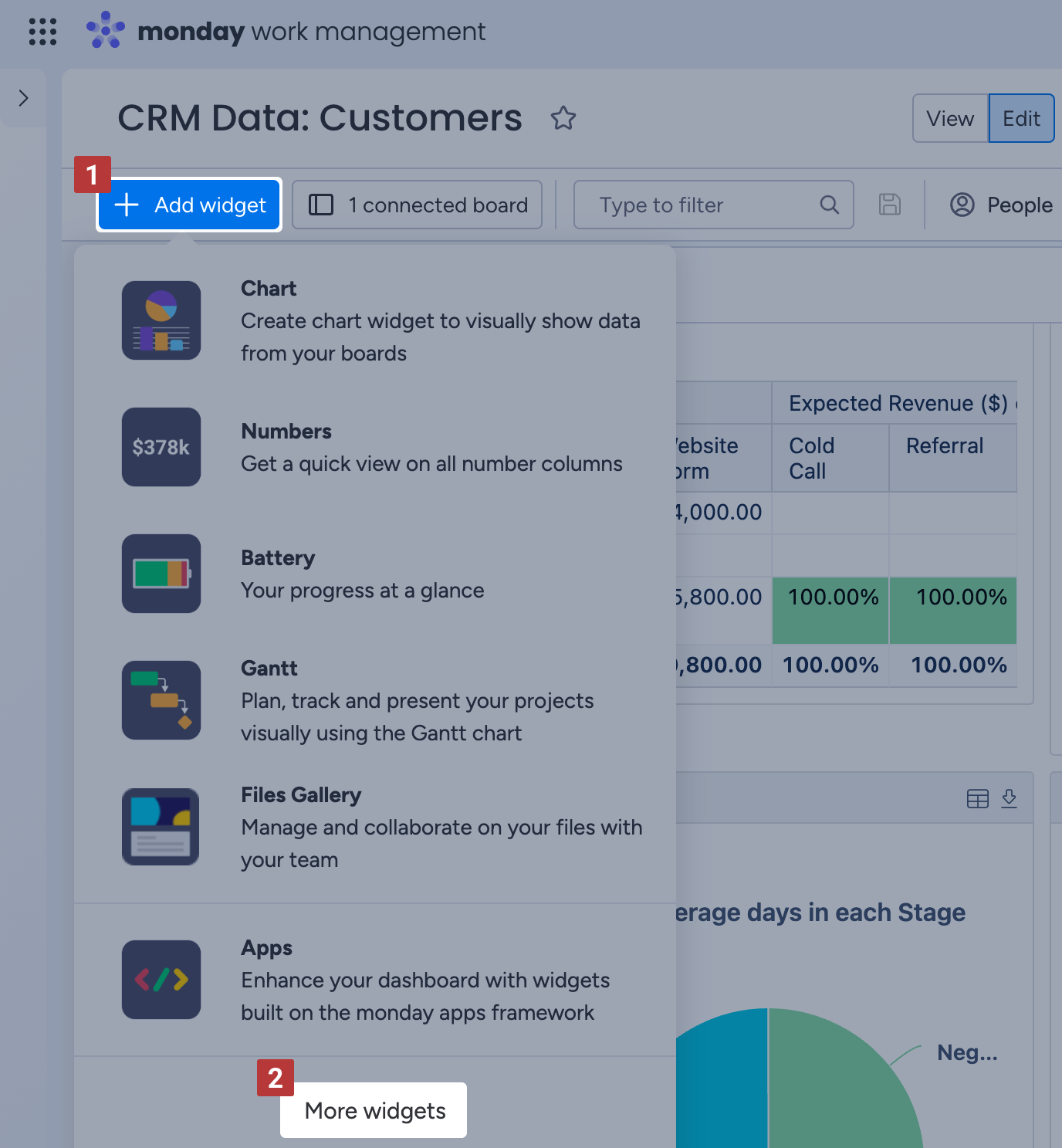Choose the Files Gallery widget icon
This screenshot has height=1148, width=1062.
coord(161,827)
